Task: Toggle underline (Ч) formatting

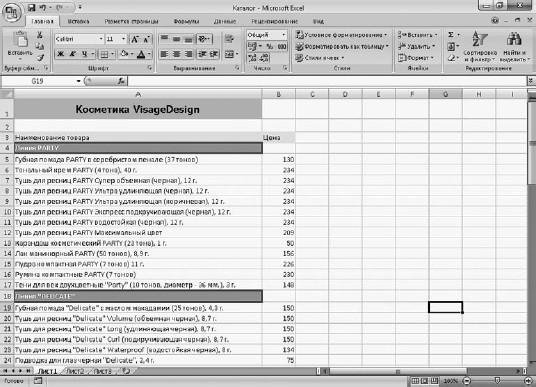Action: click(84, 54)
